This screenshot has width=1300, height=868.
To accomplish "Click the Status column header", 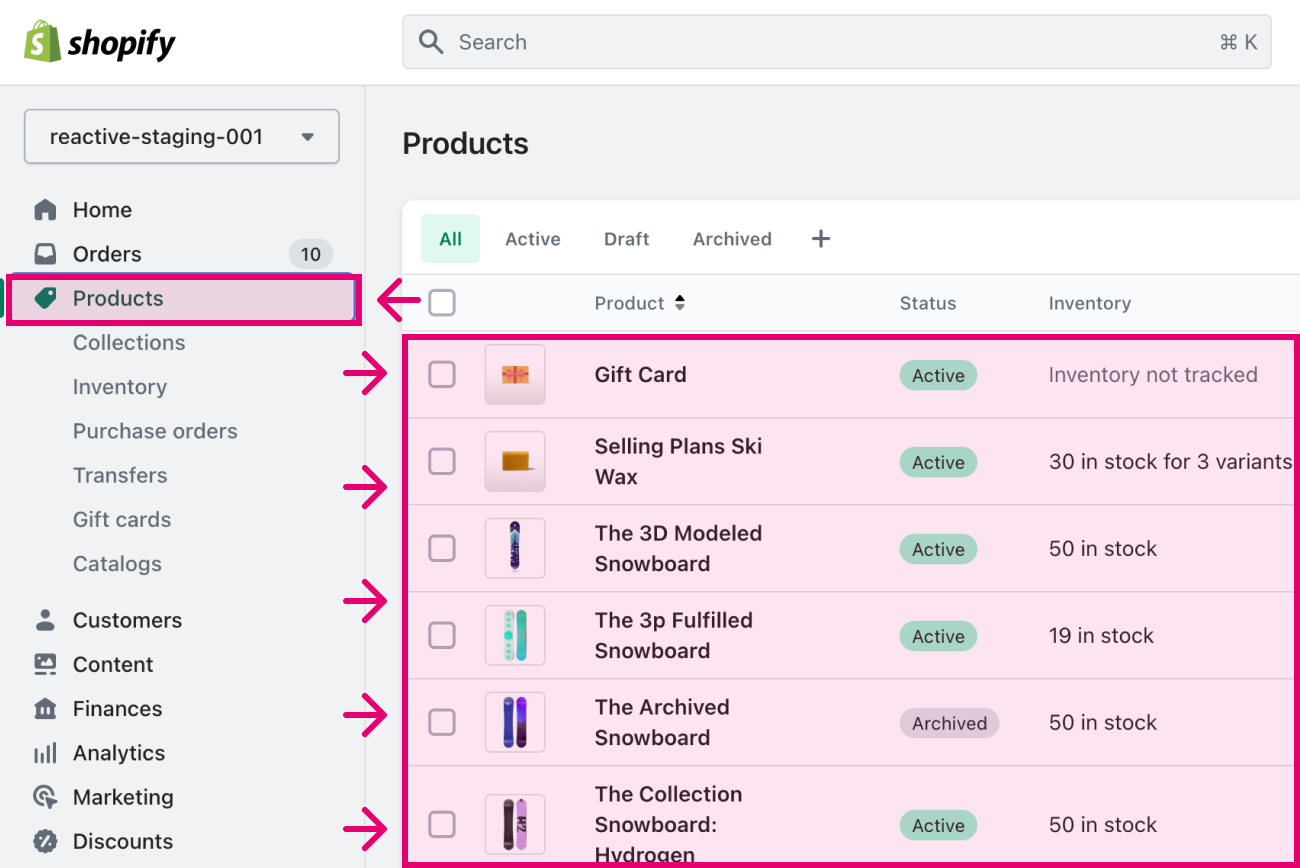I will coord(927,303).
